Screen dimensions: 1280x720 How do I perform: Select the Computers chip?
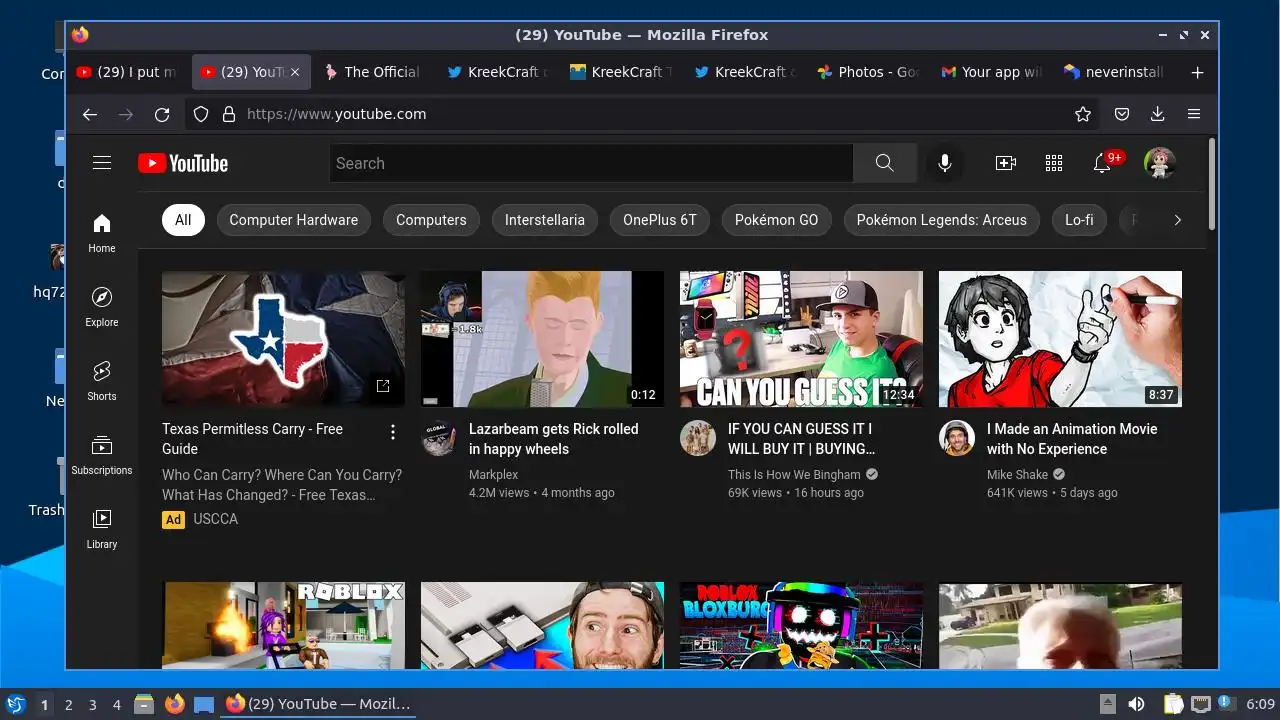tap(431, 220)
